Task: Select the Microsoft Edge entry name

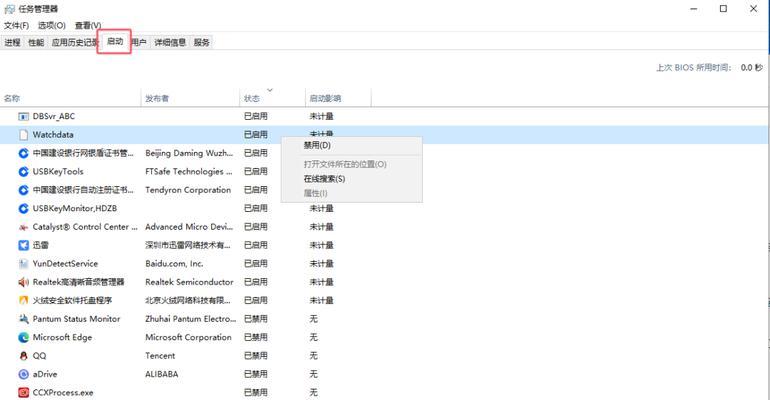Action: click(62, 338)
